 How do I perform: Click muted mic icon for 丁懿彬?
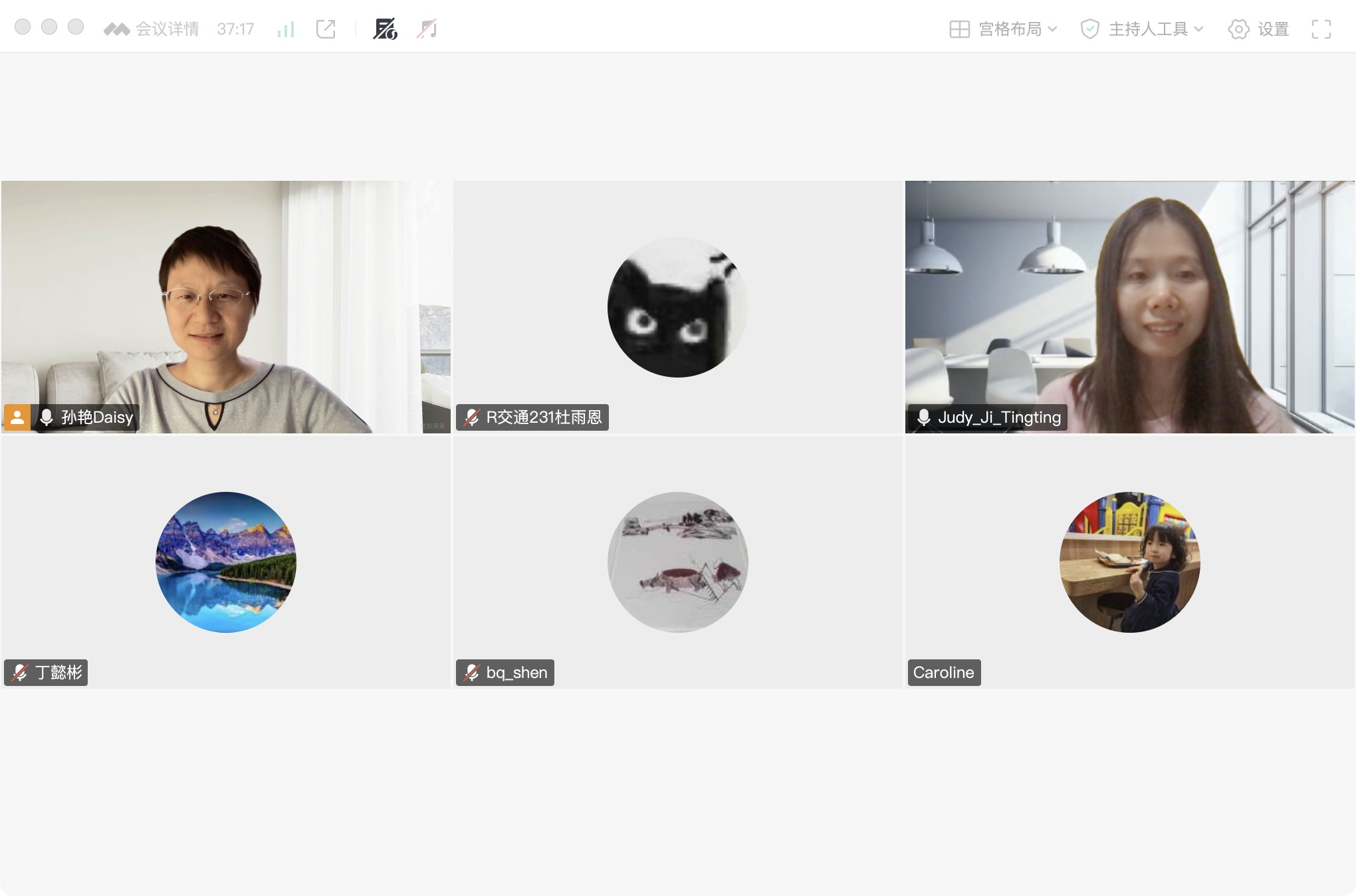click(20, 673)
